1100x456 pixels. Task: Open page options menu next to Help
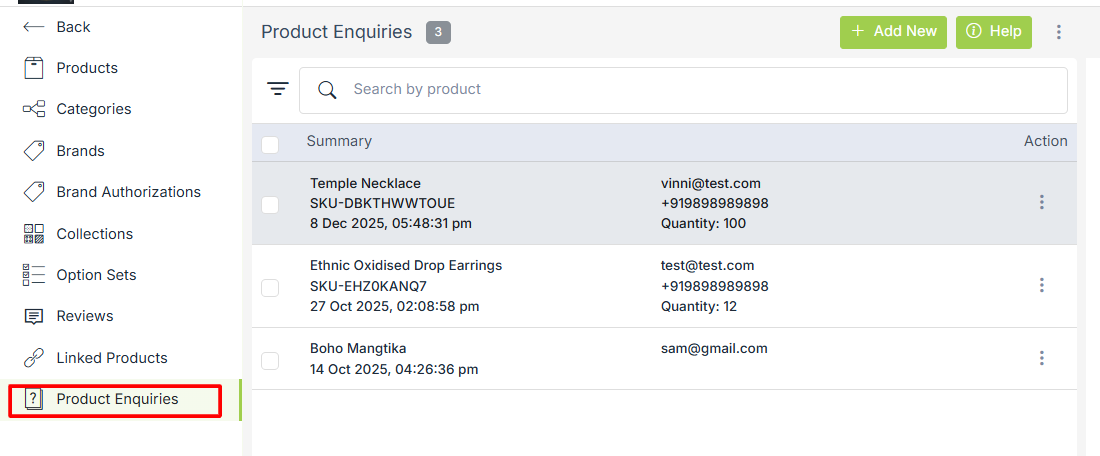(x=1059, y=32)
